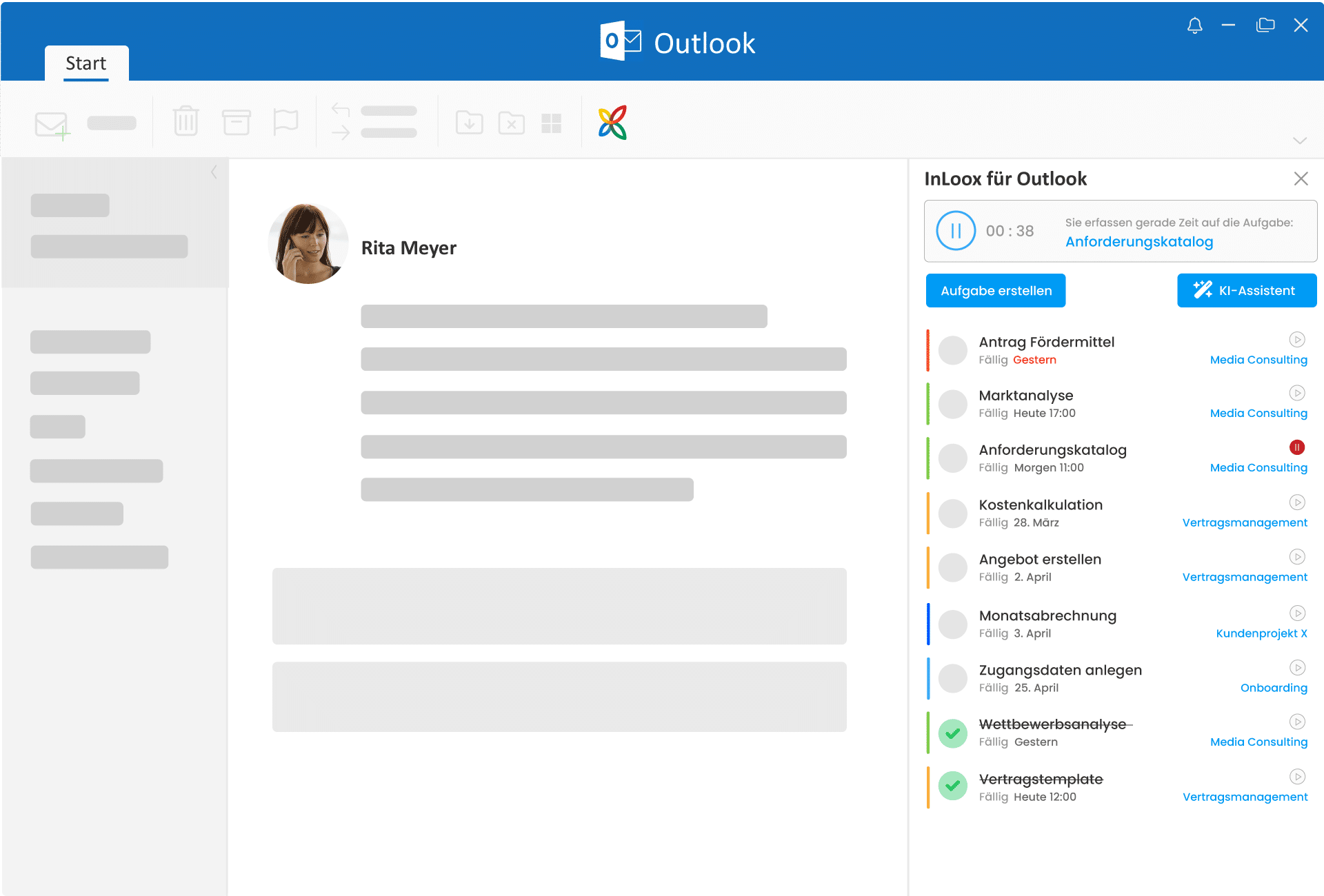Open the InLoox colorful flower icon
This screenshot has width=1324, height=896.
[612, 122]
